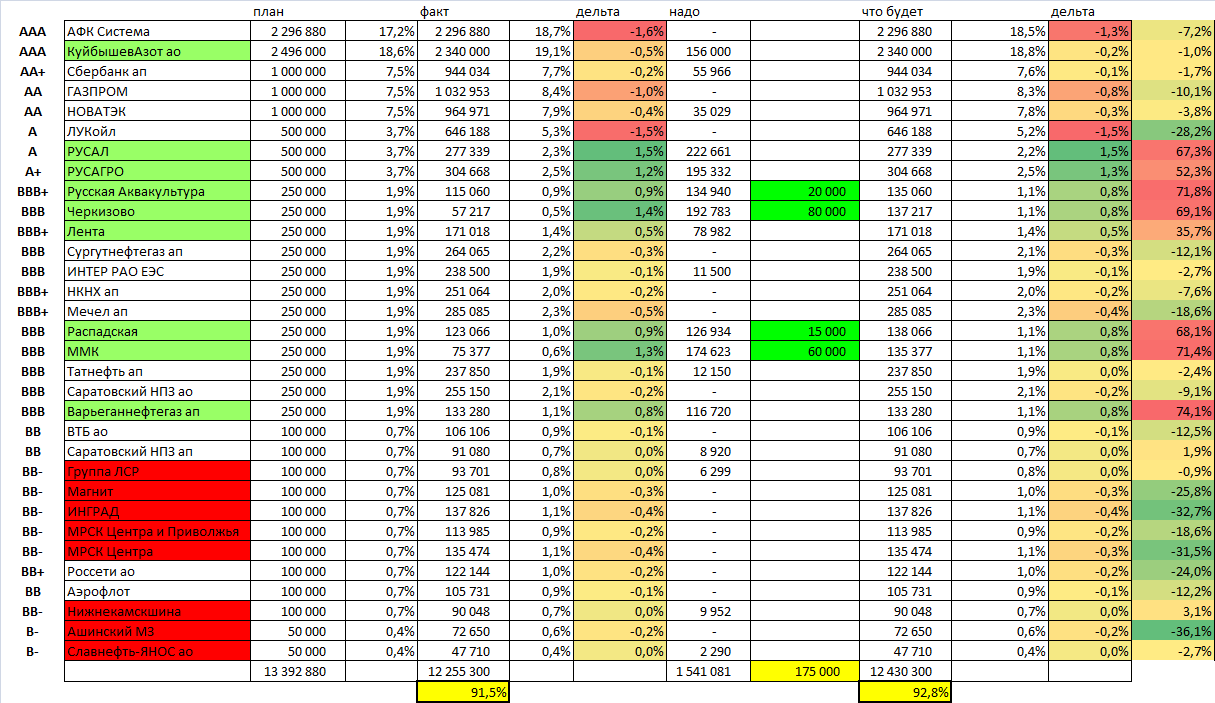Click the green 60 000 cell
This screenshot has height=703, width=1215.
click(804, 351)
